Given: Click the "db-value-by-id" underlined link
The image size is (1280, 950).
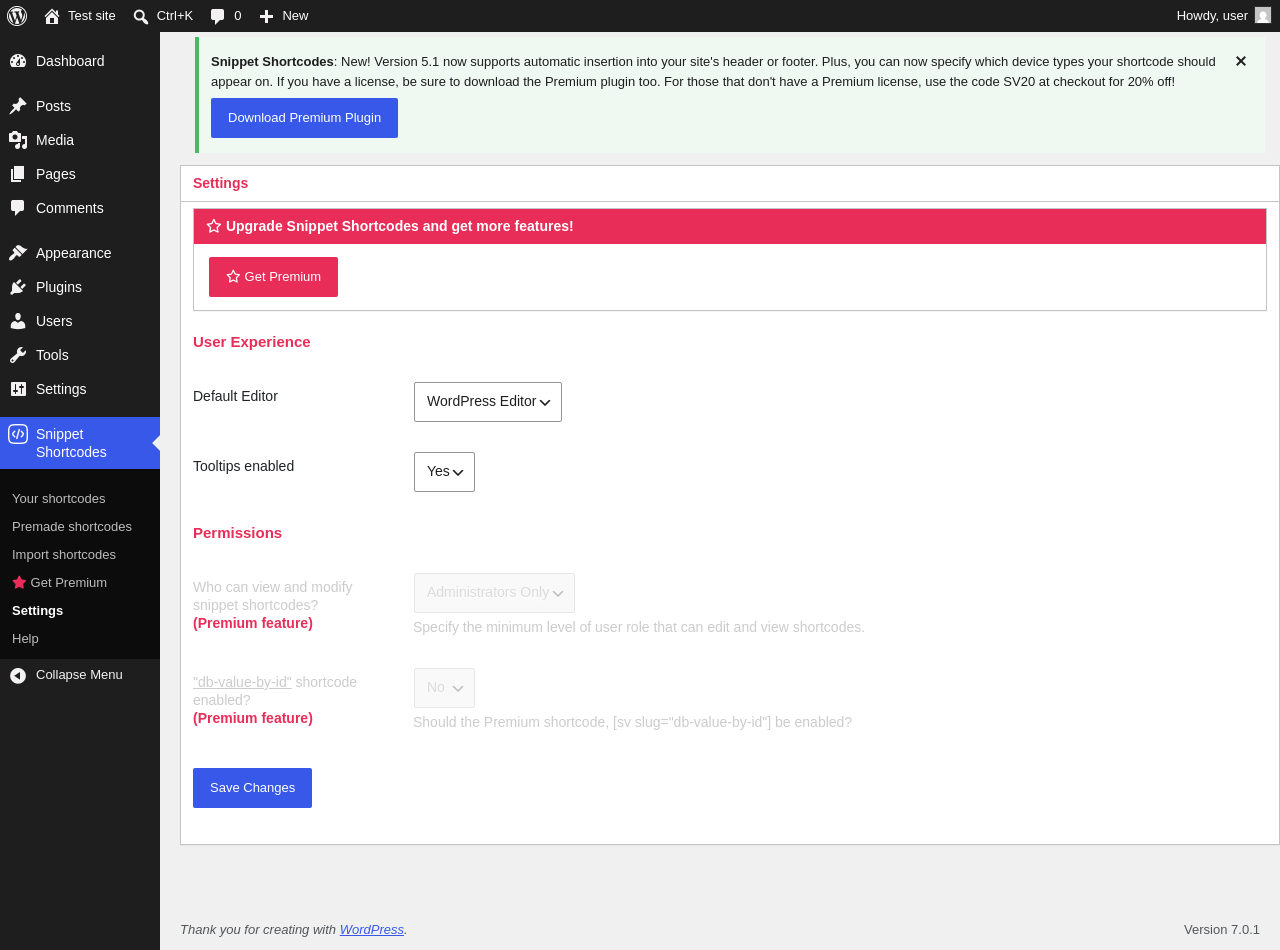Looking at the screenshot, I should [242, 682].
